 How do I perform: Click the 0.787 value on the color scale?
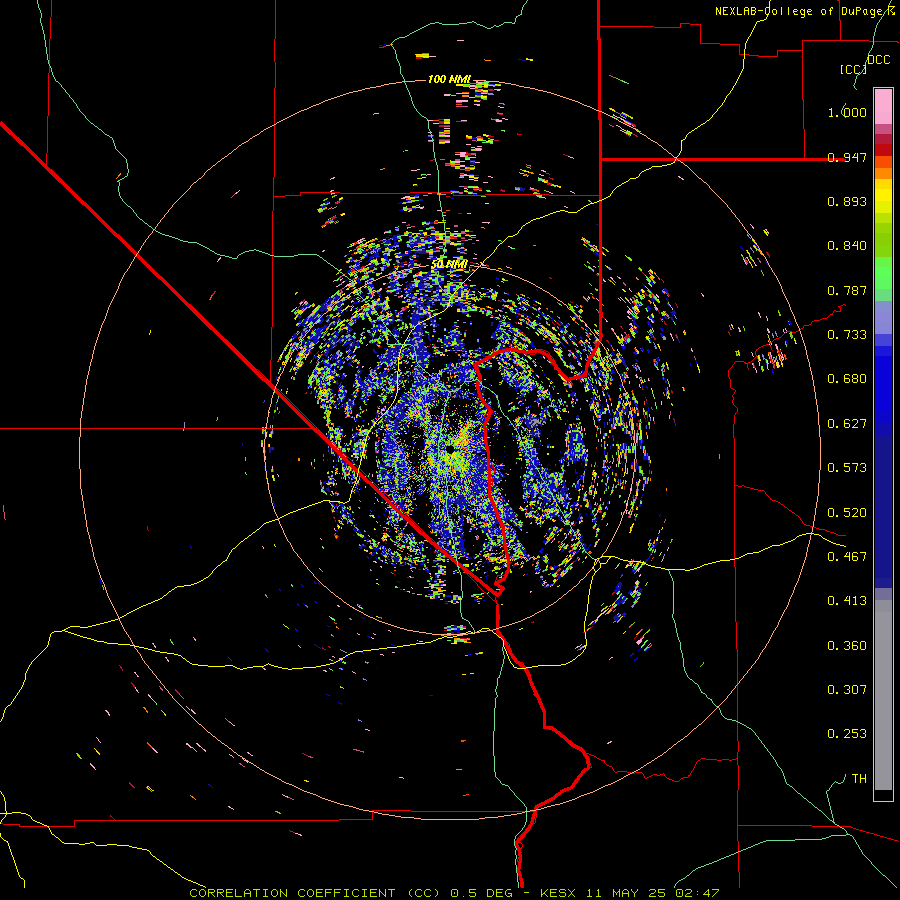pos(847,290)
